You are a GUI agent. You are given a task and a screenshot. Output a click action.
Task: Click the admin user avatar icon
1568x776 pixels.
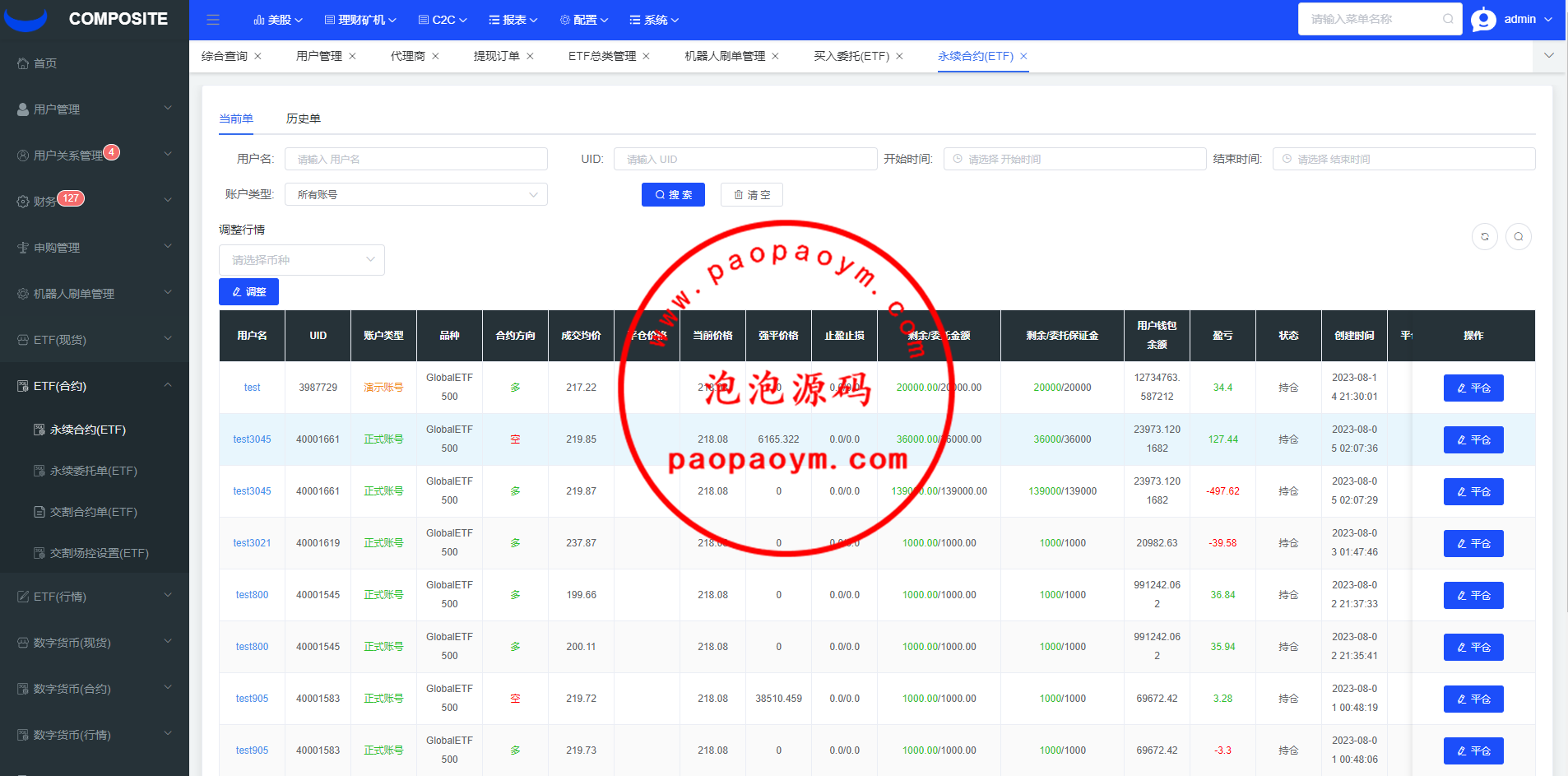1483,19
